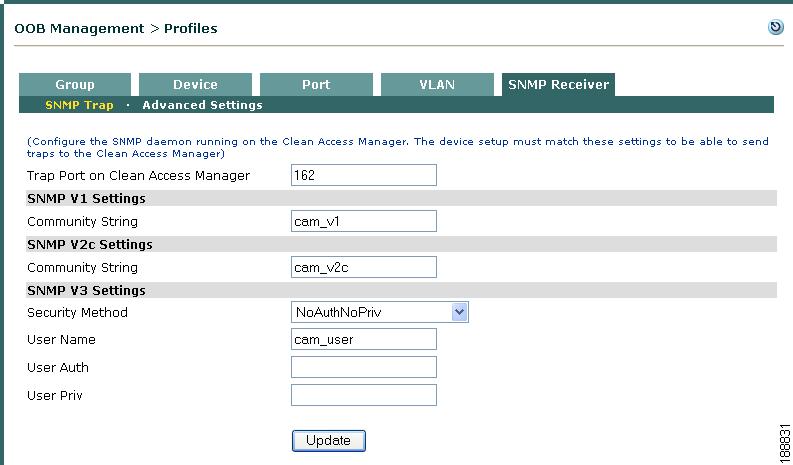Click the empty User Auth field
Image resolution: width=793 pixels, height=465 pixels.
click(364, 367)
